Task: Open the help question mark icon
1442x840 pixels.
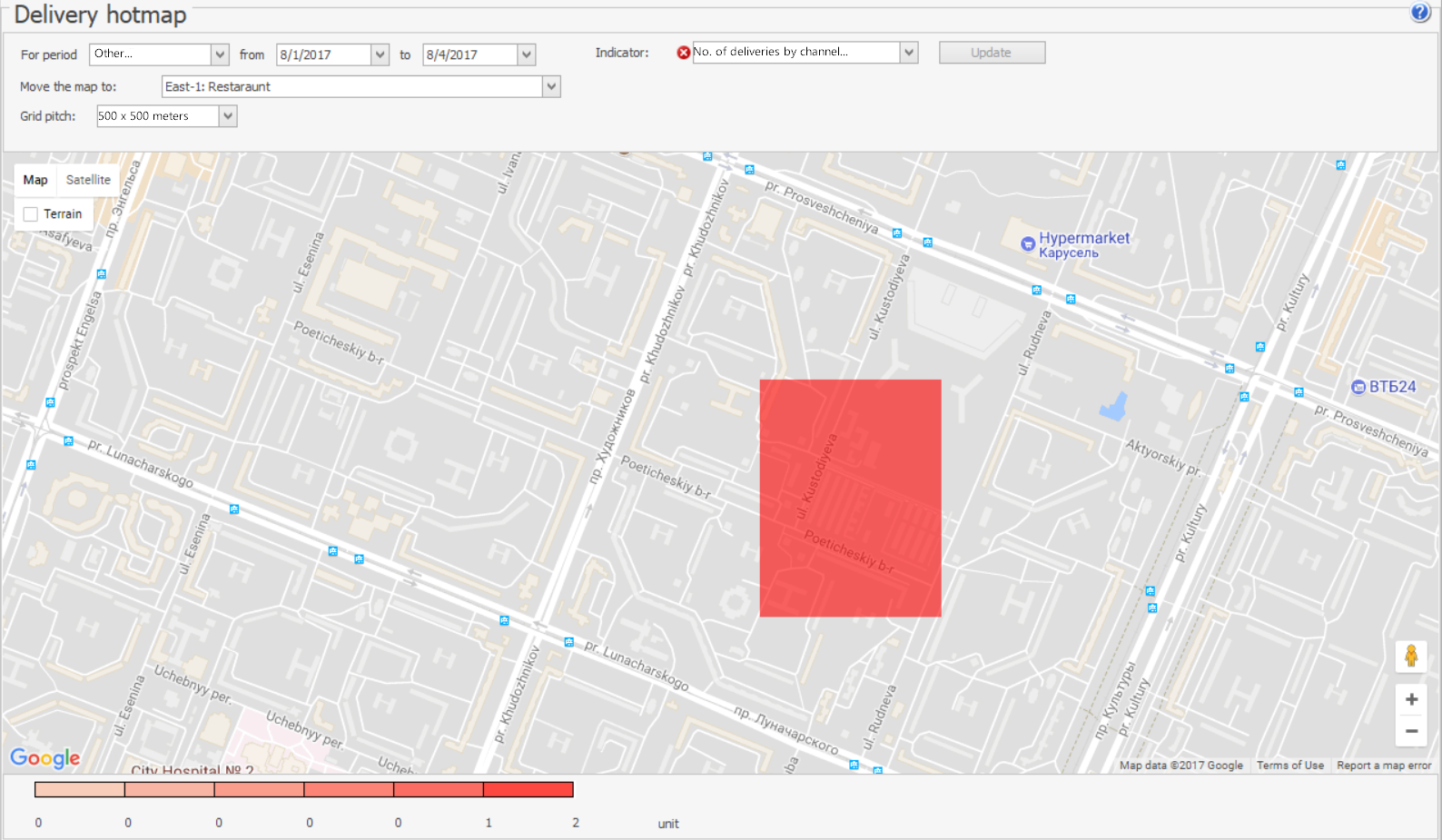Action: click(1420, 13)
